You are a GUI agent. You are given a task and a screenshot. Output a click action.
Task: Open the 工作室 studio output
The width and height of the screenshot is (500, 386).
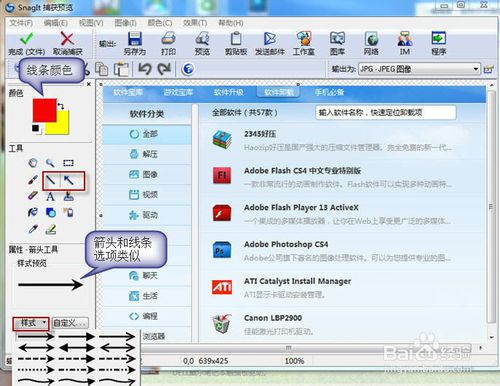(x=304, y=43)
